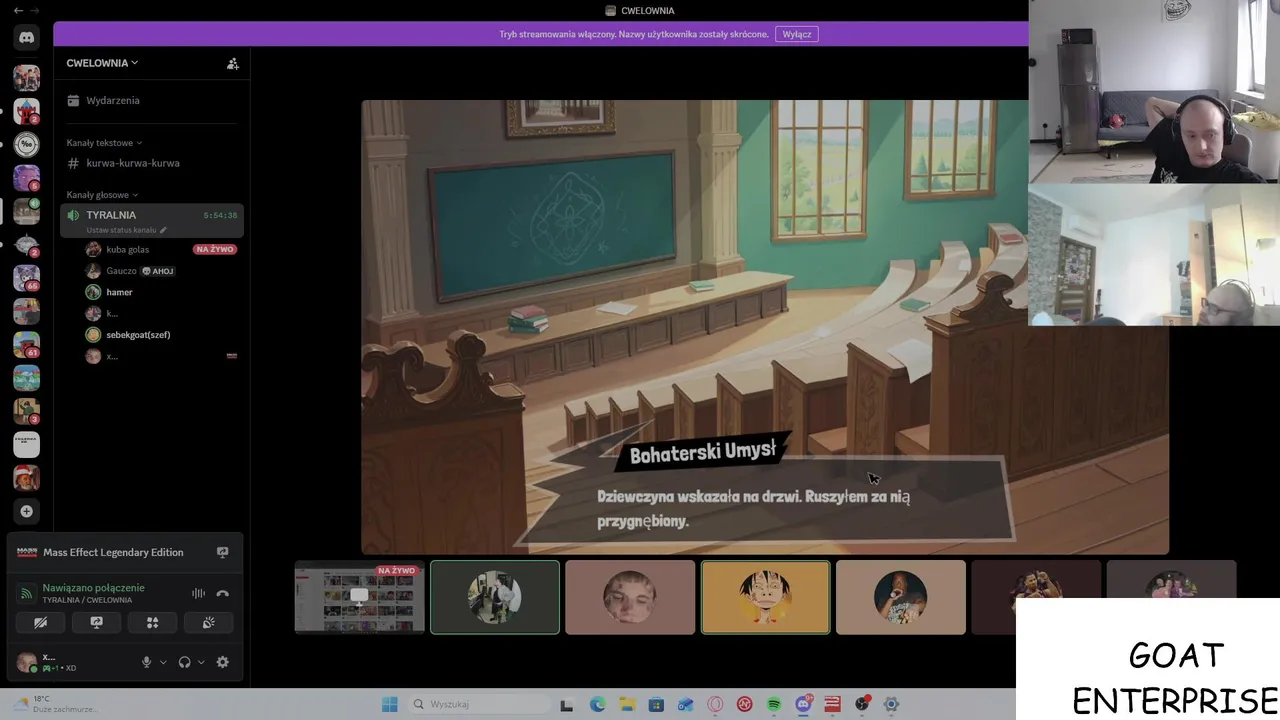
Task: Click Ustaw status kanału edit link
Action: click(126, 230)
